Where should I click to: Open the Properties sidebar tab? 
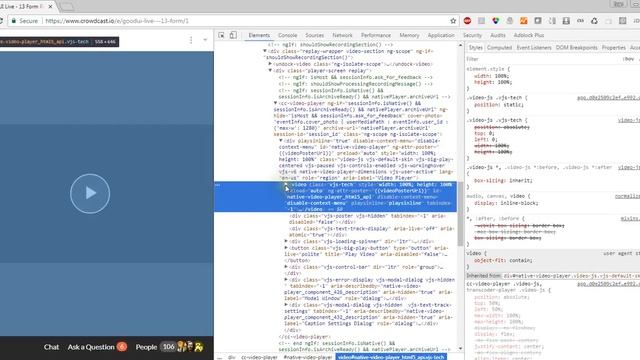click(613, 48)
